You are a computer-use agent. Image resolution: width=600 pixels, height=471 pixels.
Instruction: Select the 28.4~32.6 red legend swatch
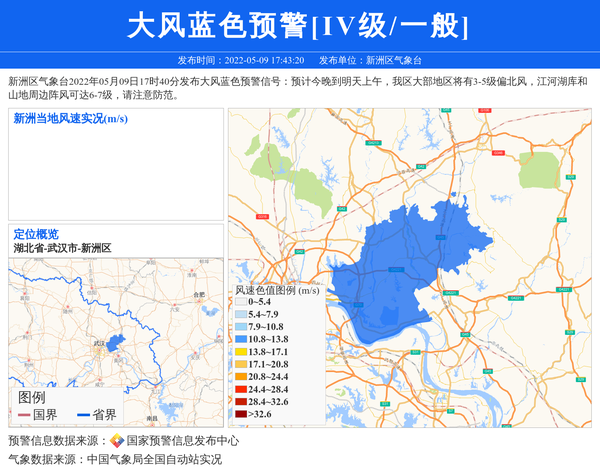click(241, 402)
